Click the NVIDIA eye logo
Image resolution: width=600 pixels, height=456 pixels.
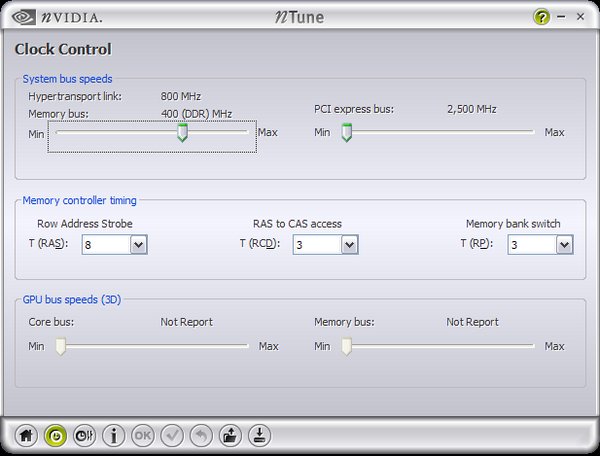(23, 17)
